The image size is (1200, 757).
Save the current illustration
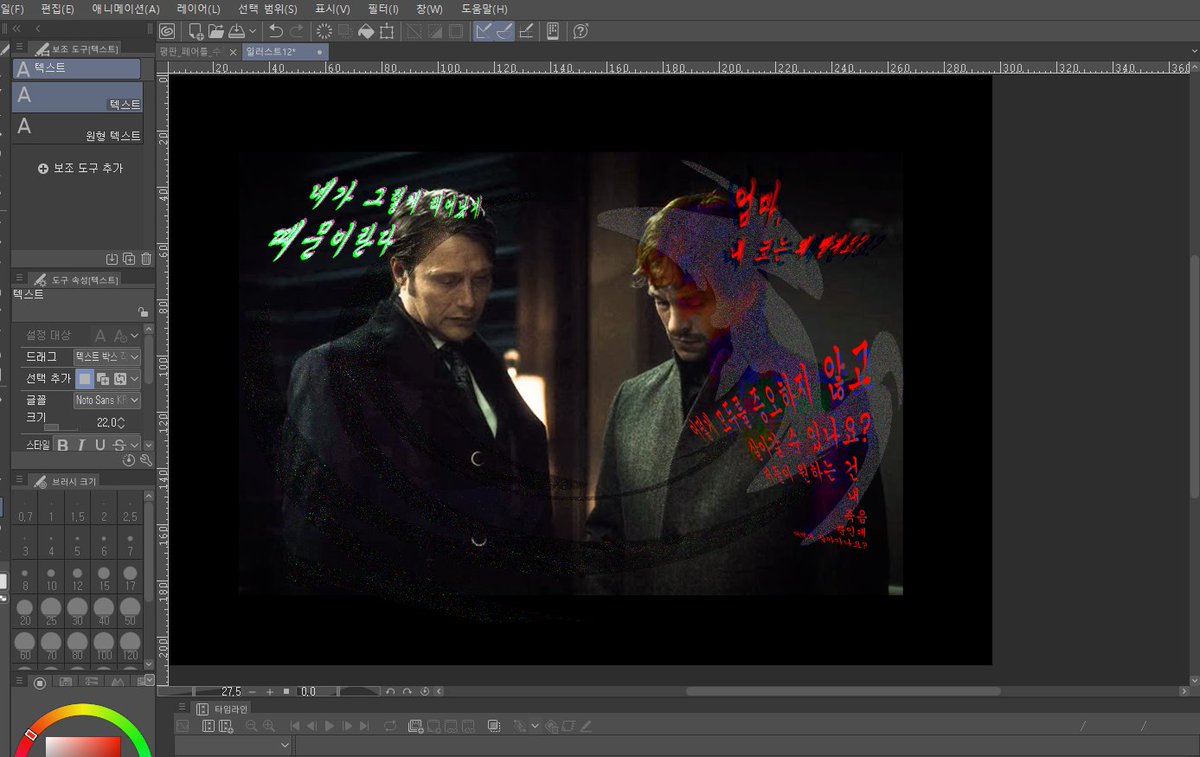[236, 31]
